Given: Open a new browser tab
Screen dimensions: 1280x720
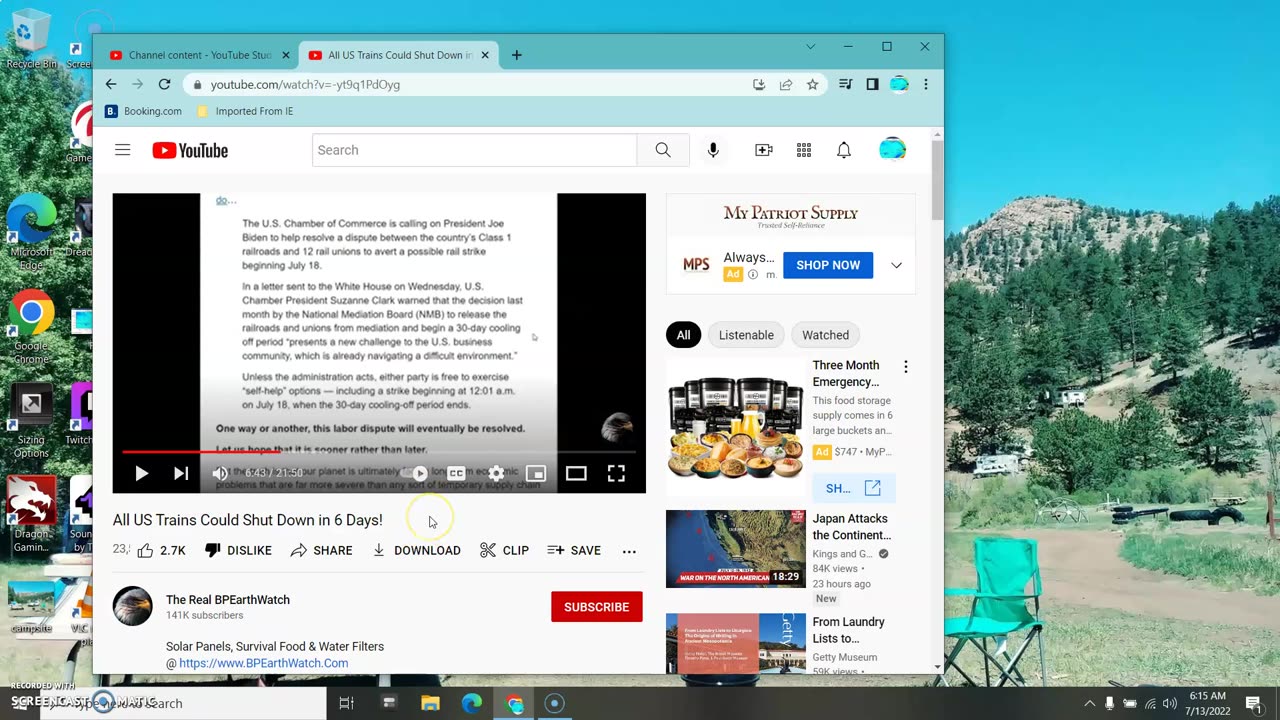Looking at the screenshot, I should pyautogui.click(x=516, y=55).
